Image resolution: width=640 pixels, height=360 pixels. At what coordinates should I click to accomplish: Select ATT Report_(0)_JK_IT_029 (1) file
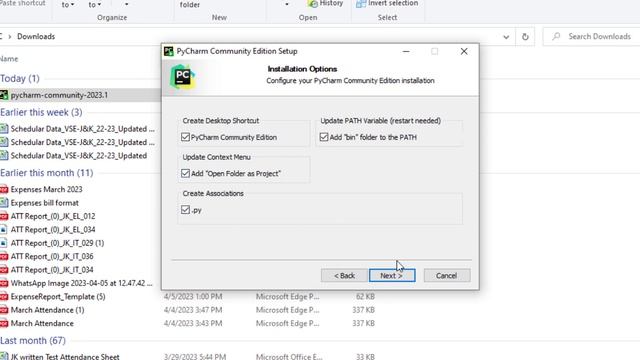pyautogui.click(x=57, y=243)
